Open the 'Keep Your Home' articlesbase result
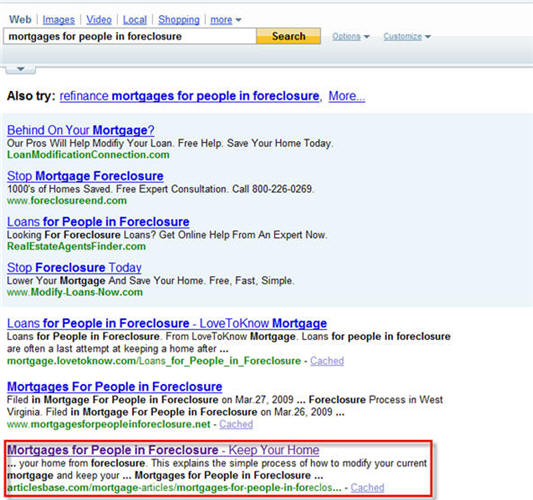Screen dimensions: 533x500 click(x=163, y=450)
